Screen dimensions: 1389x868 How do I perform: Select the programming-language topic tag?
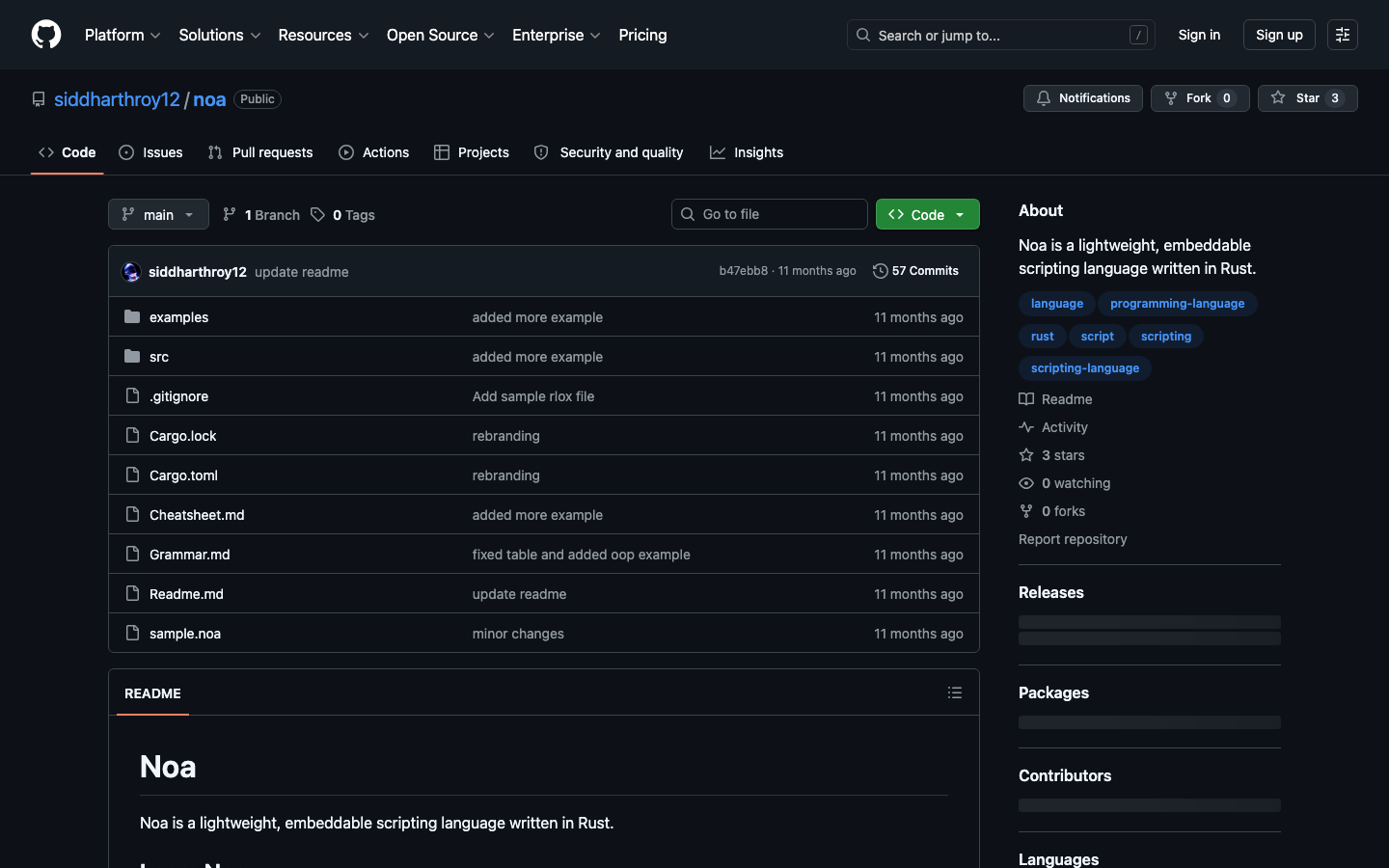1177,304
